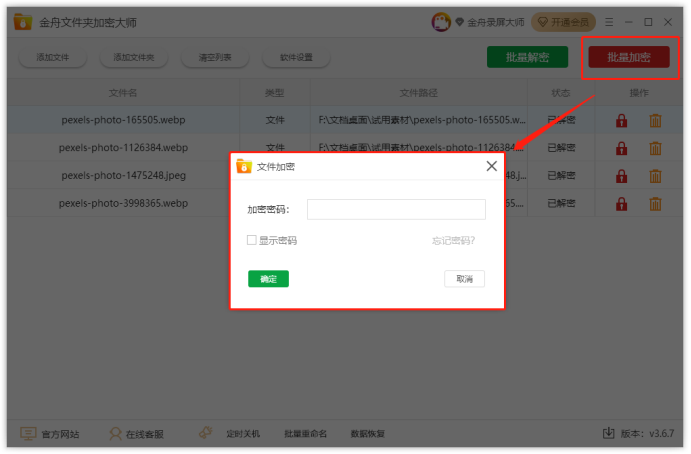
Task: Close the 文件加密 dialog
Action: [x=491, y=166]
